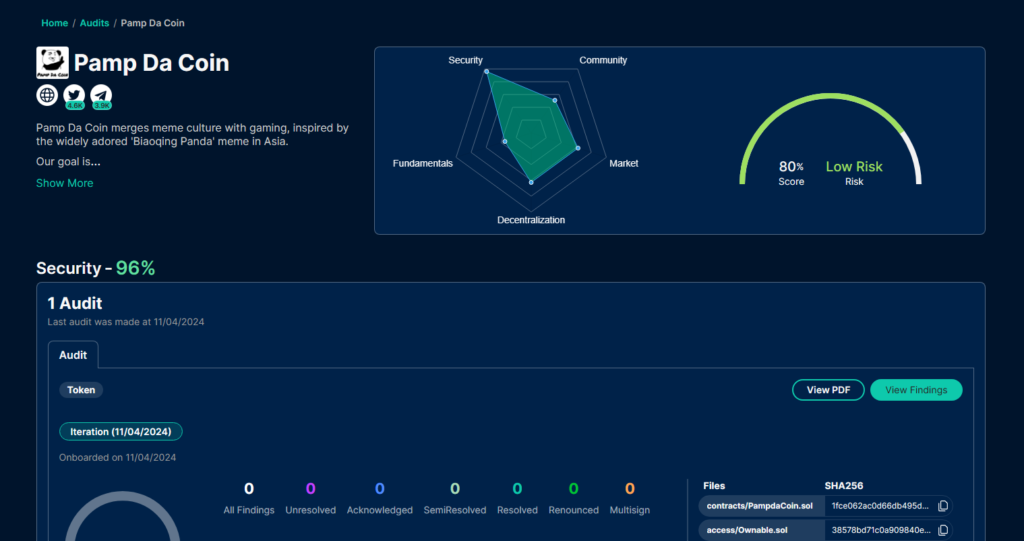The image size is (1024, 541).
Task: Open the Telegram channel icon
Action: pos(101,95)
